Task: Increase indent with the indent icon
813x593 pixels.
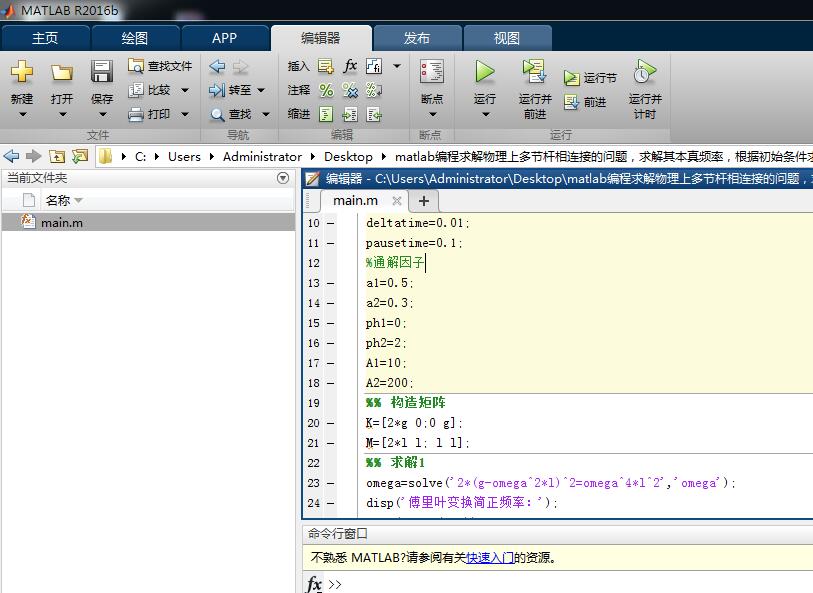Action: click(350, 114)
